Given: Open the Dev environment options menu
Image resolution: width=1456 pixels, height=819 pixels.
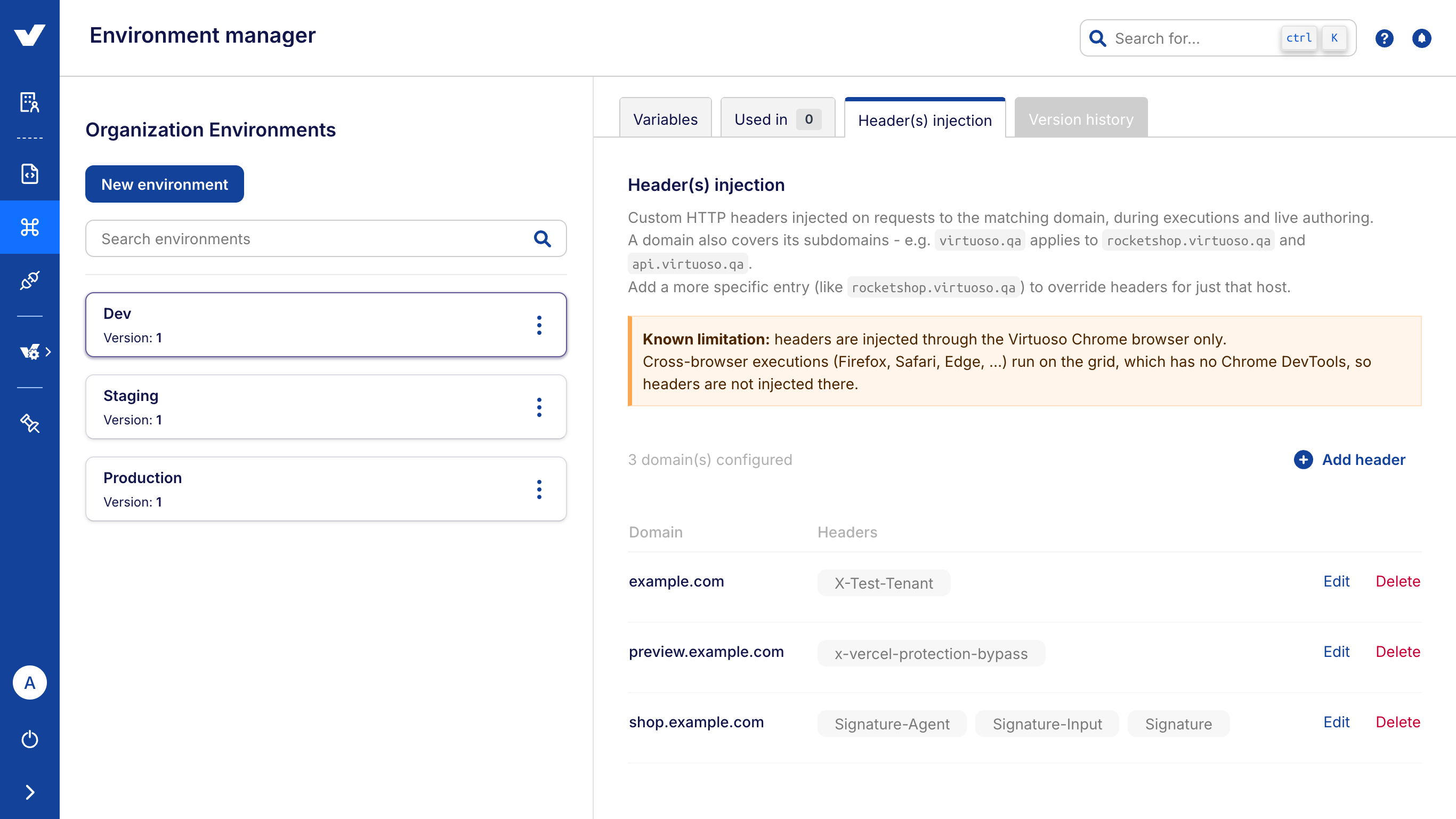Looking at the screenshot, I should (x=539, y=325).
